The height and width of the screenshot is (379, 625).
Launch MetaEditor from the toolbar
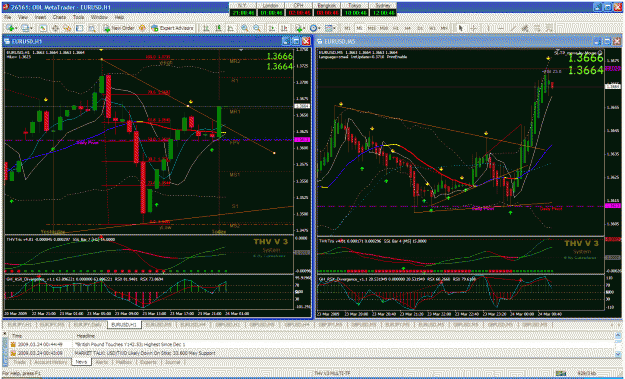click(142, 28)
